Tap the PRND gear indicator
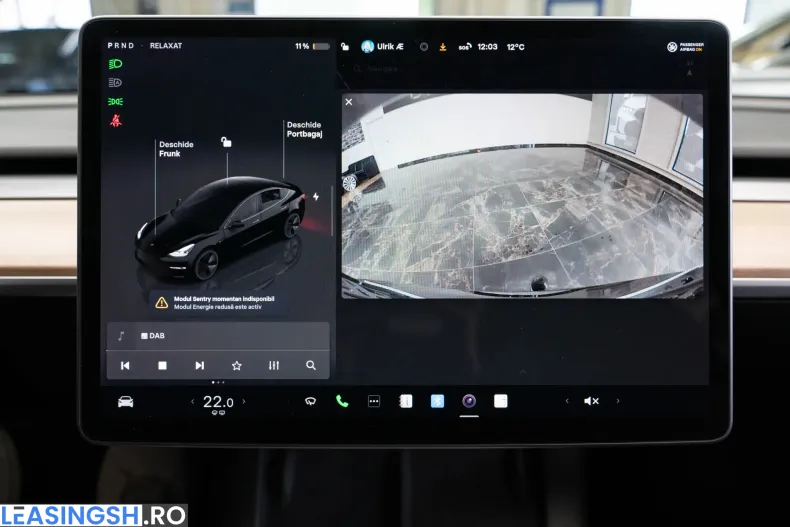 (x=121, y=45)
